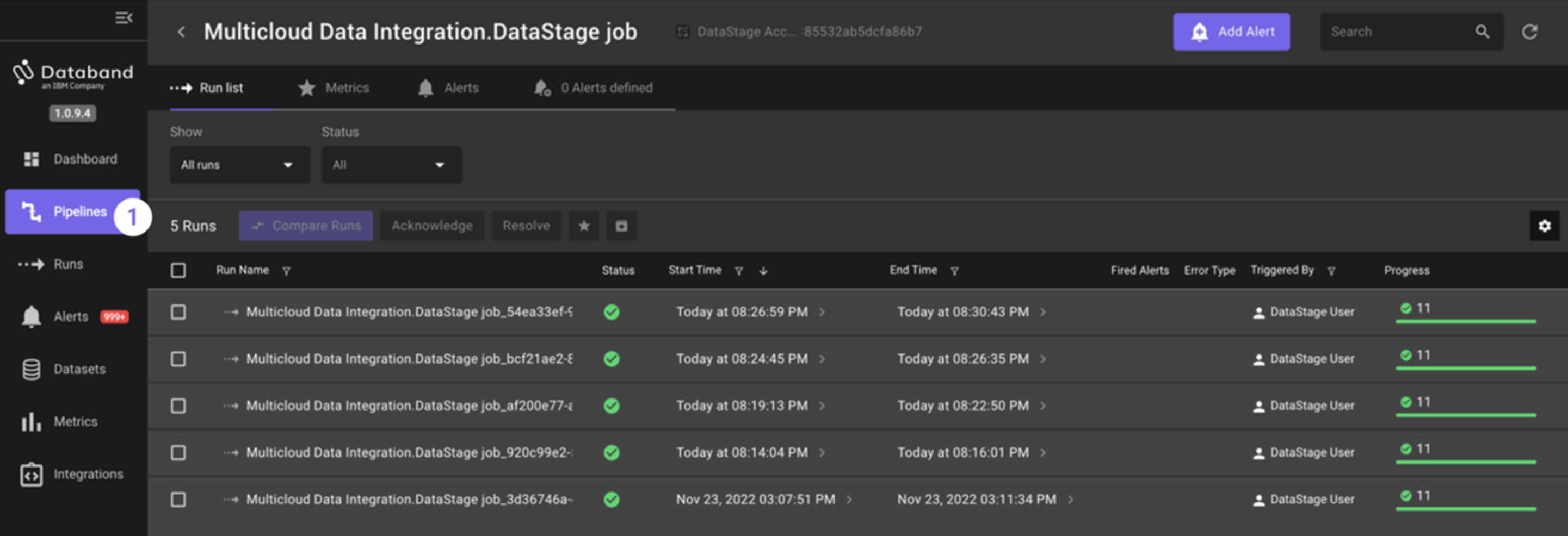Screen dimensions: 1568x536
Task: Click the search magnifier icon
Action: (x=1482, y=32)
